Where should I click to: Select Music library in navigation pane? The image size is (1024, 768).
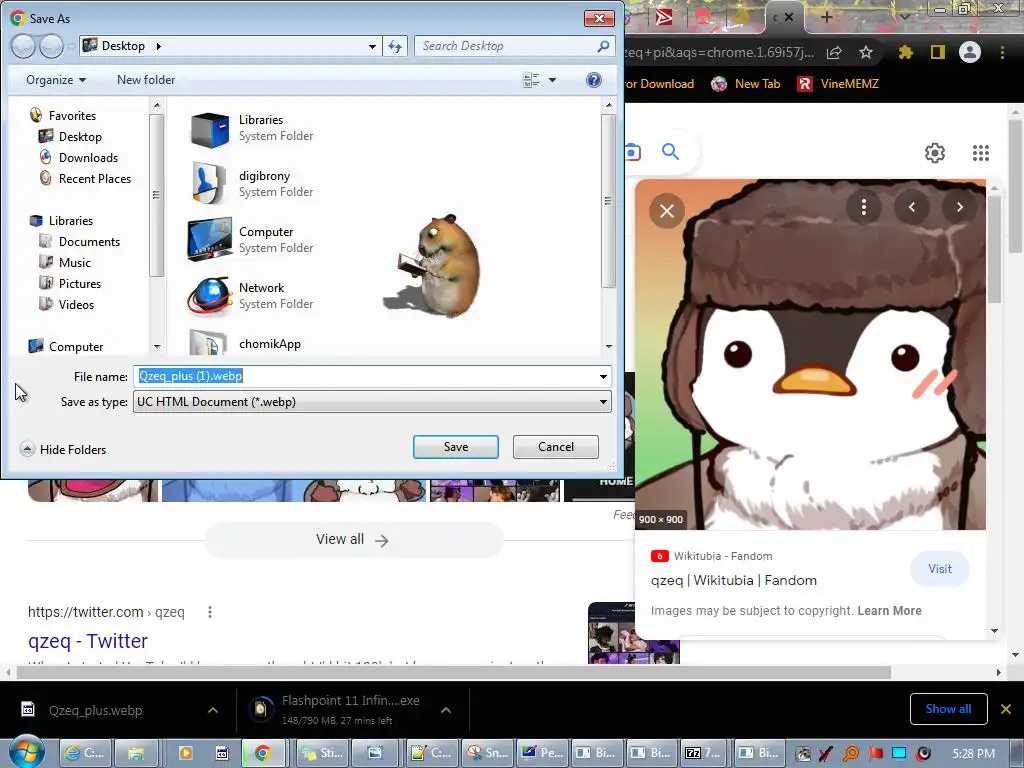(74, 263)
